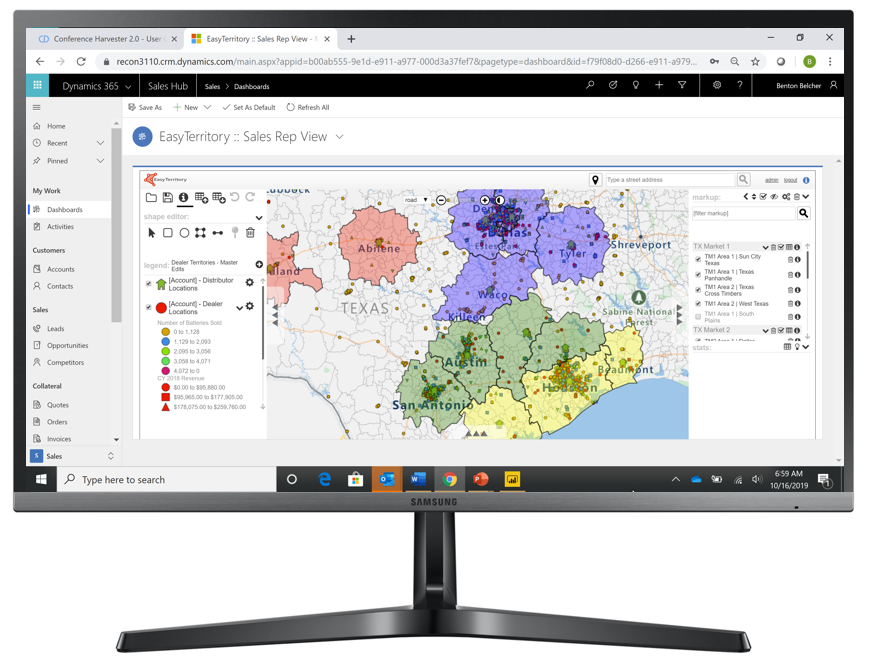The width and height of the screenshot is (874, 668).
Task: Click the Dynamics 365 search magnifier icon
Action: [590, 85]
